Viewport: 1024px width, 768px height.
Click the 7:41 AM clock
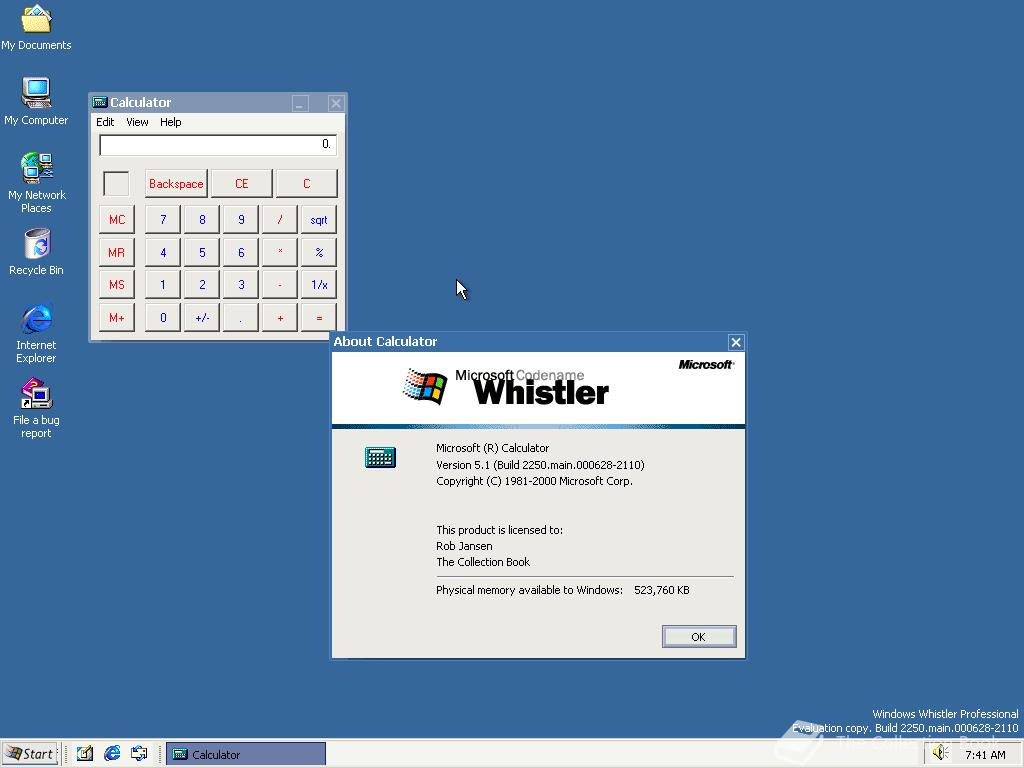985,755
